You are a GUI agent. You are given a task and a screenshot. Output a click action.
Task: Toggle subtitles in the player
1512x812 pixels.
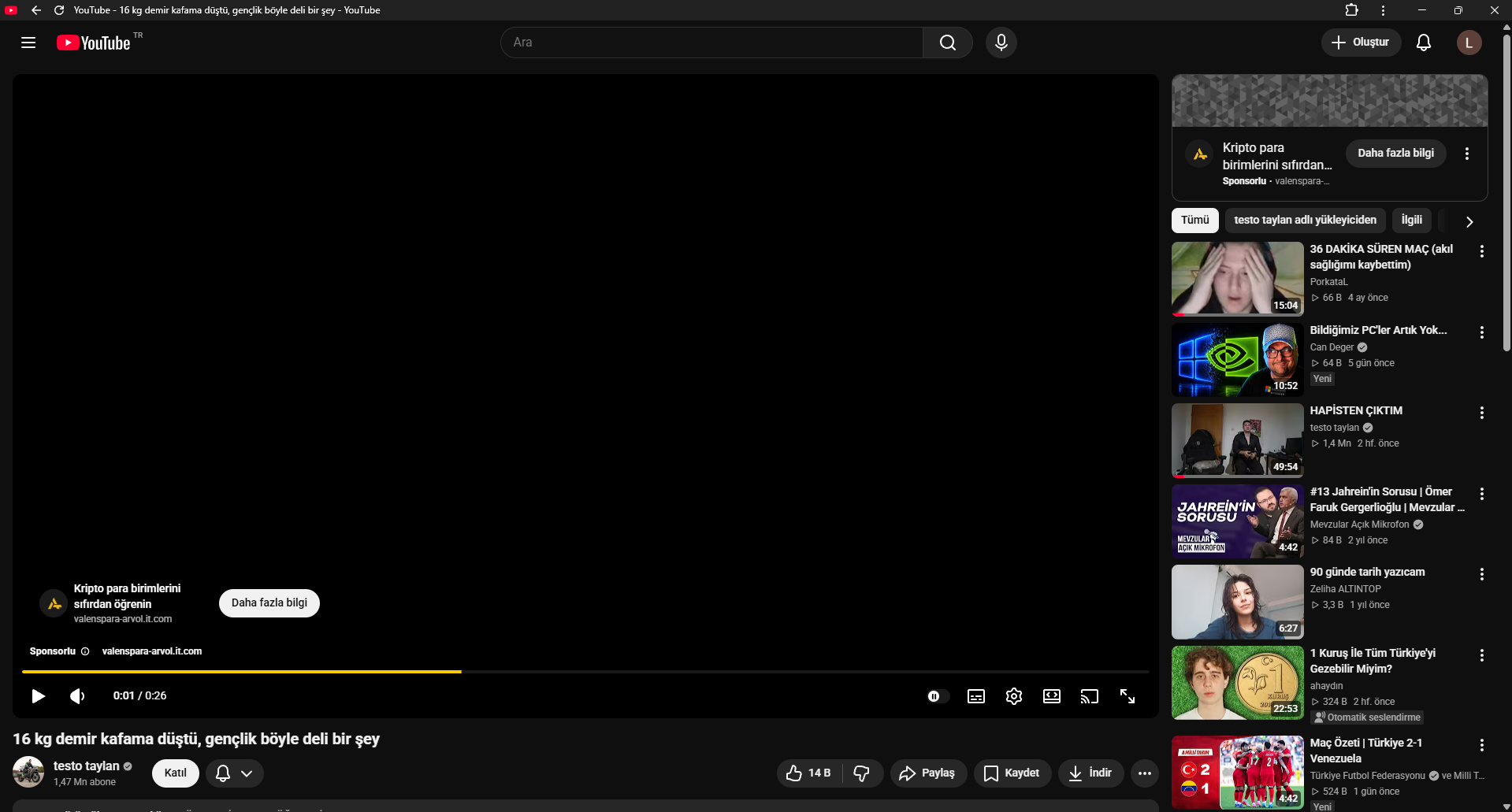click(976, 696)
